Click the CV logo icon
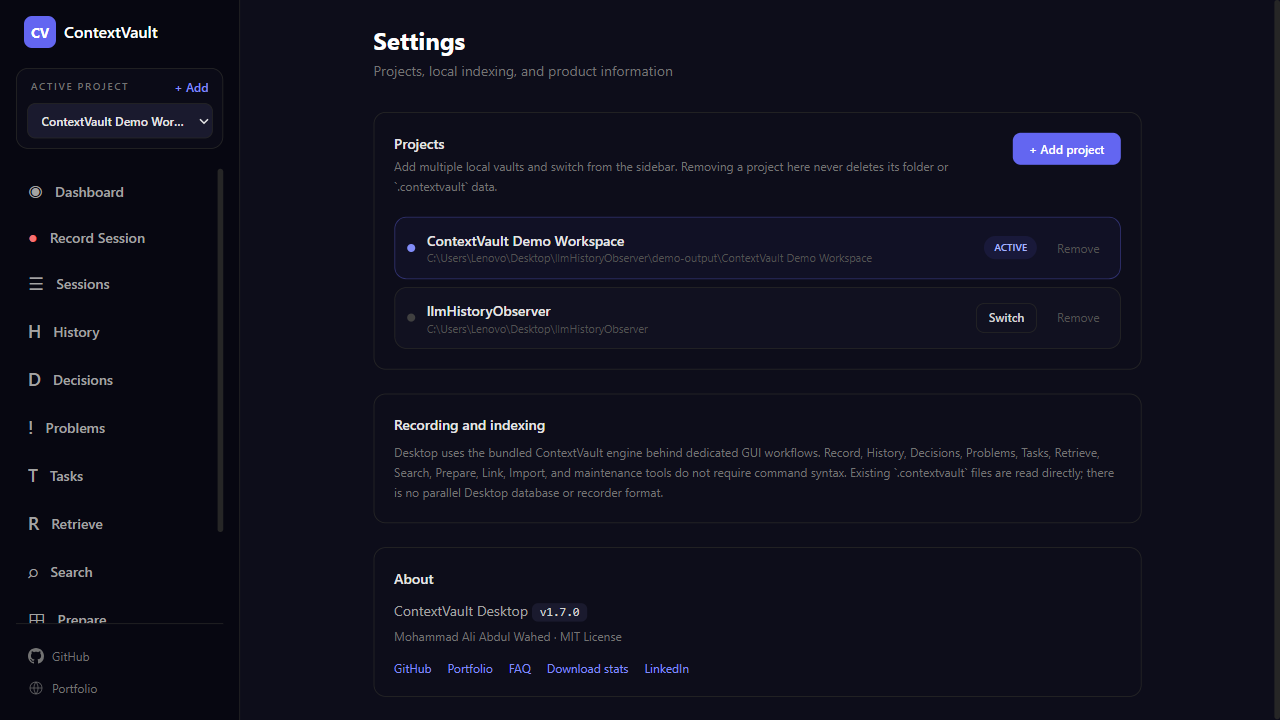 tap(40, 32)
